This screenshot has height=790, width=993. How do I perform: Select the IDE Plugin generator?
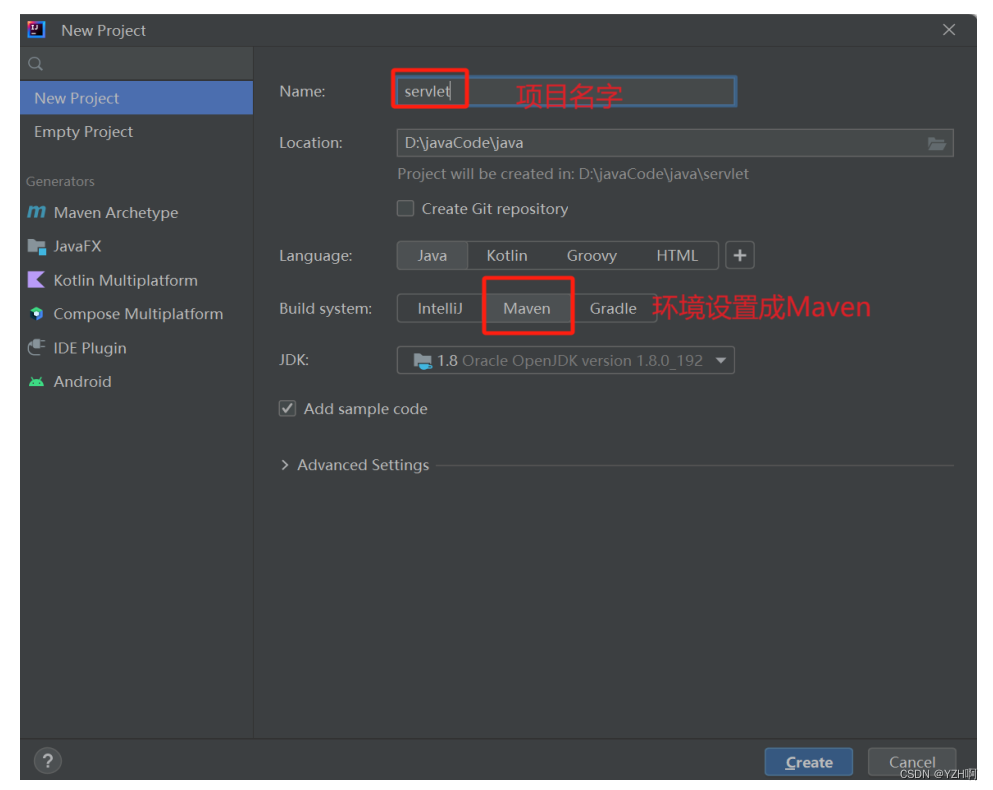(137, 348)
